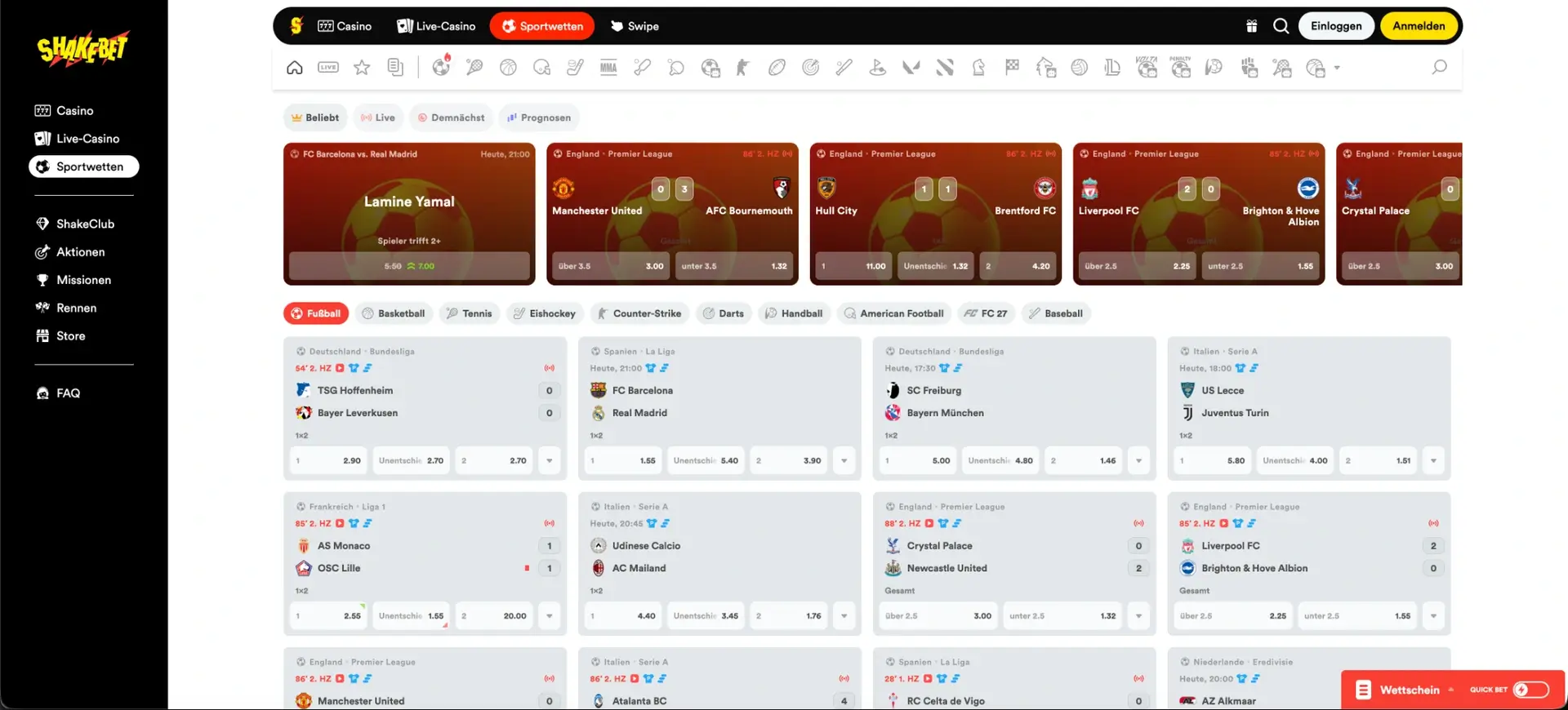Viewport: 1568px width, 710px height.
Task: Select the League of Legends icon
Action: point(1112,68)
